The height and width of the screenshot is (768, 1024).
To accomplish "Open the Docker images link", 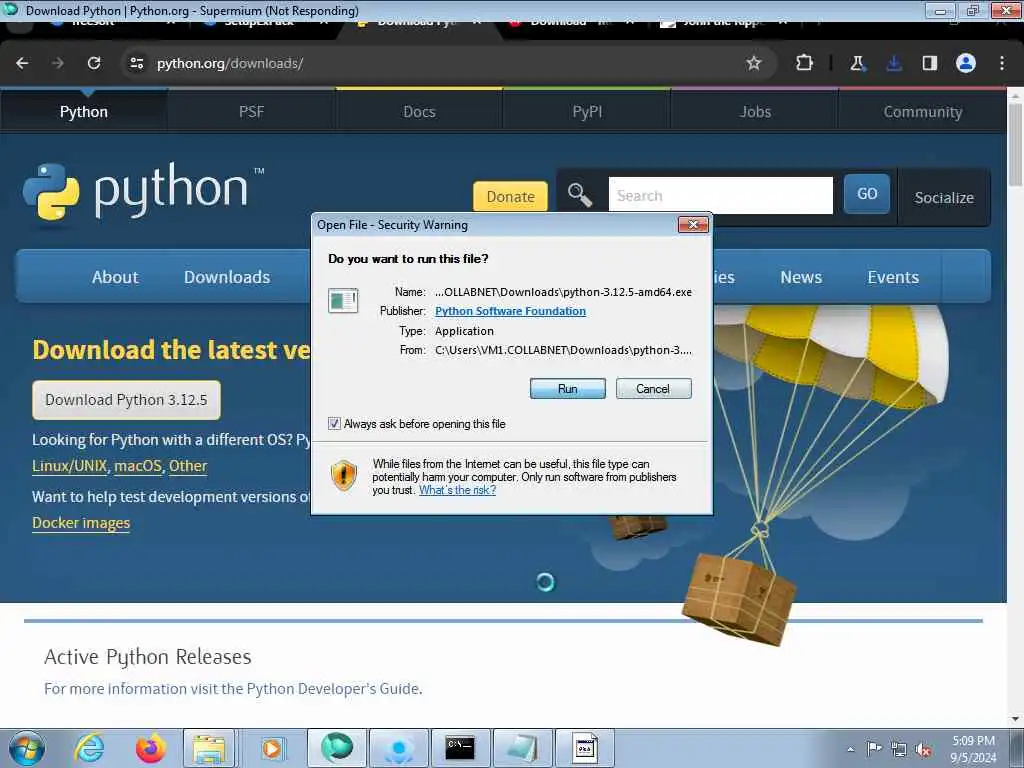I will [81, 522].
